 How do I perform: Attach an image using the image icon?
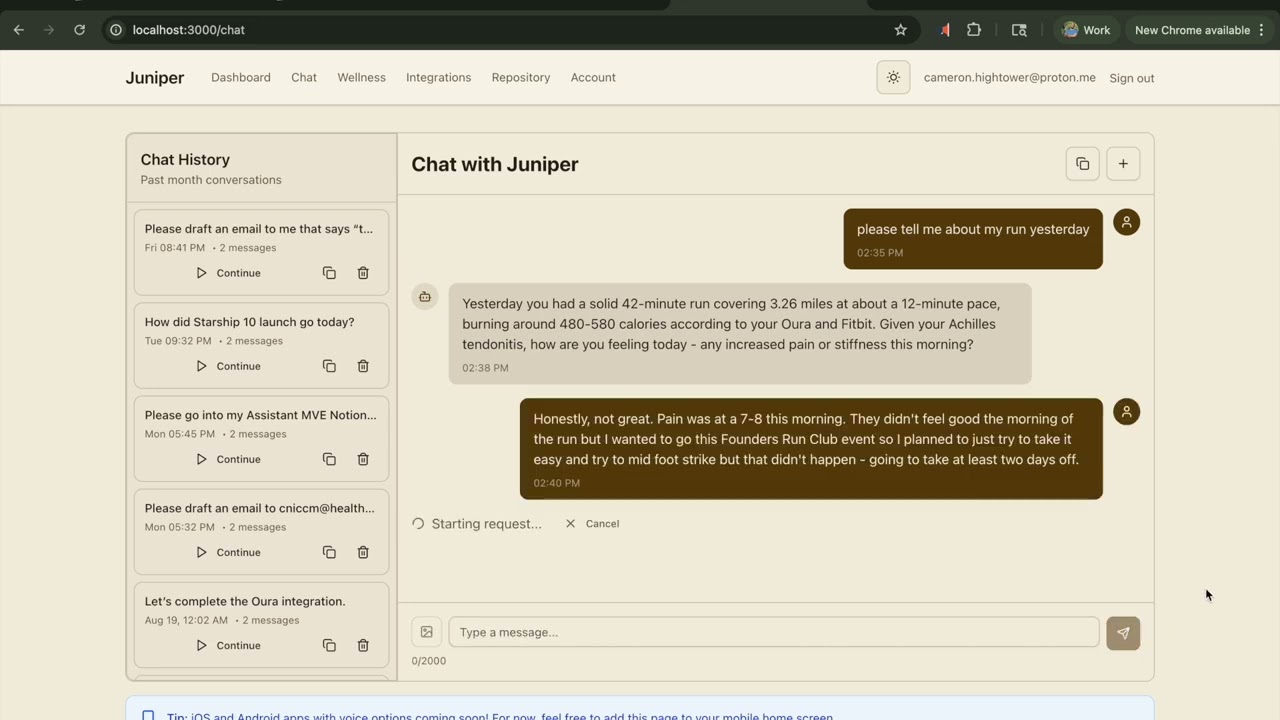pyautogui.click(x=426, y=632)
